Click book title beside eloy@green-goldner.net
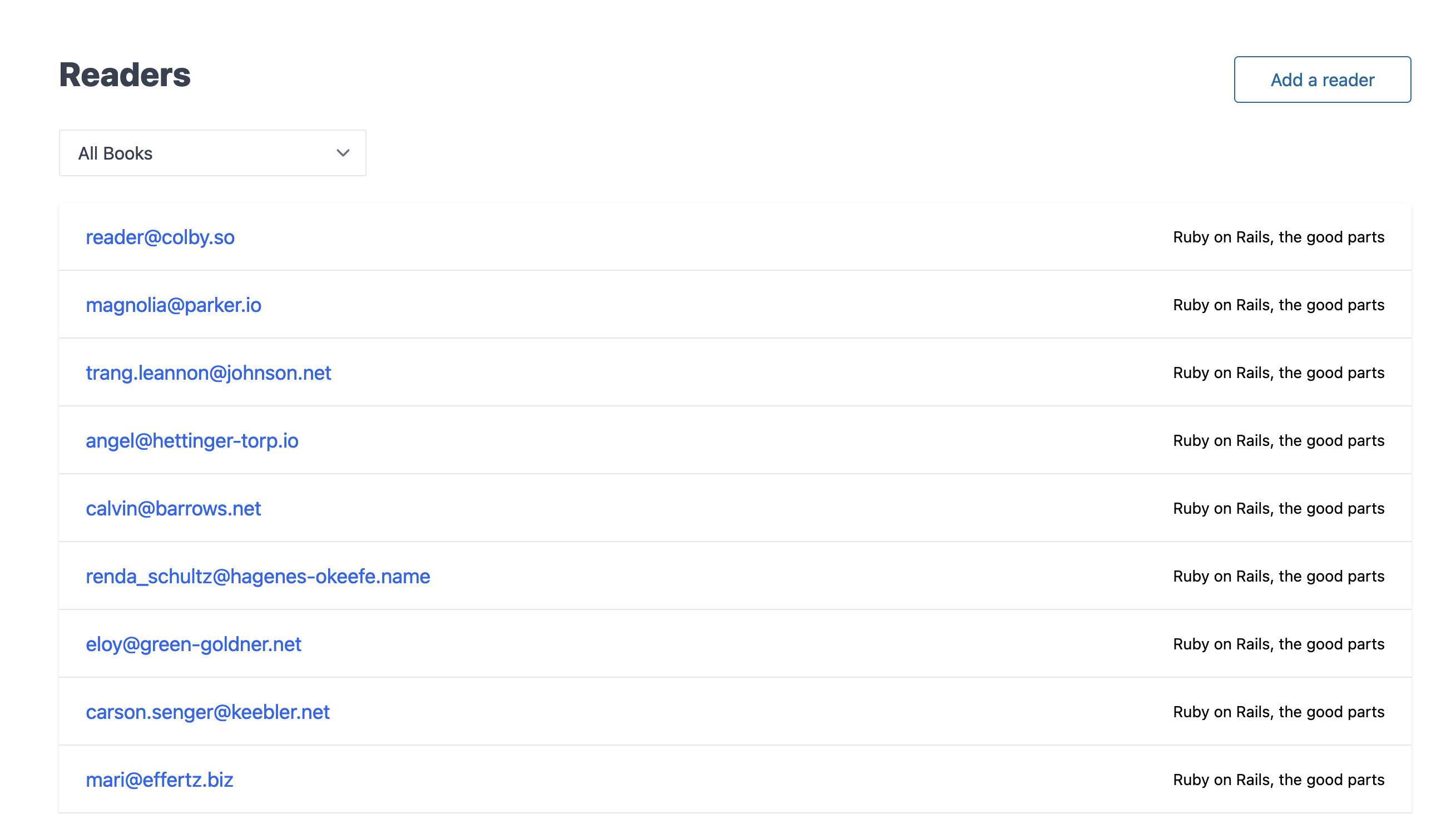 pyautogui.click(x=1278, y=644)
